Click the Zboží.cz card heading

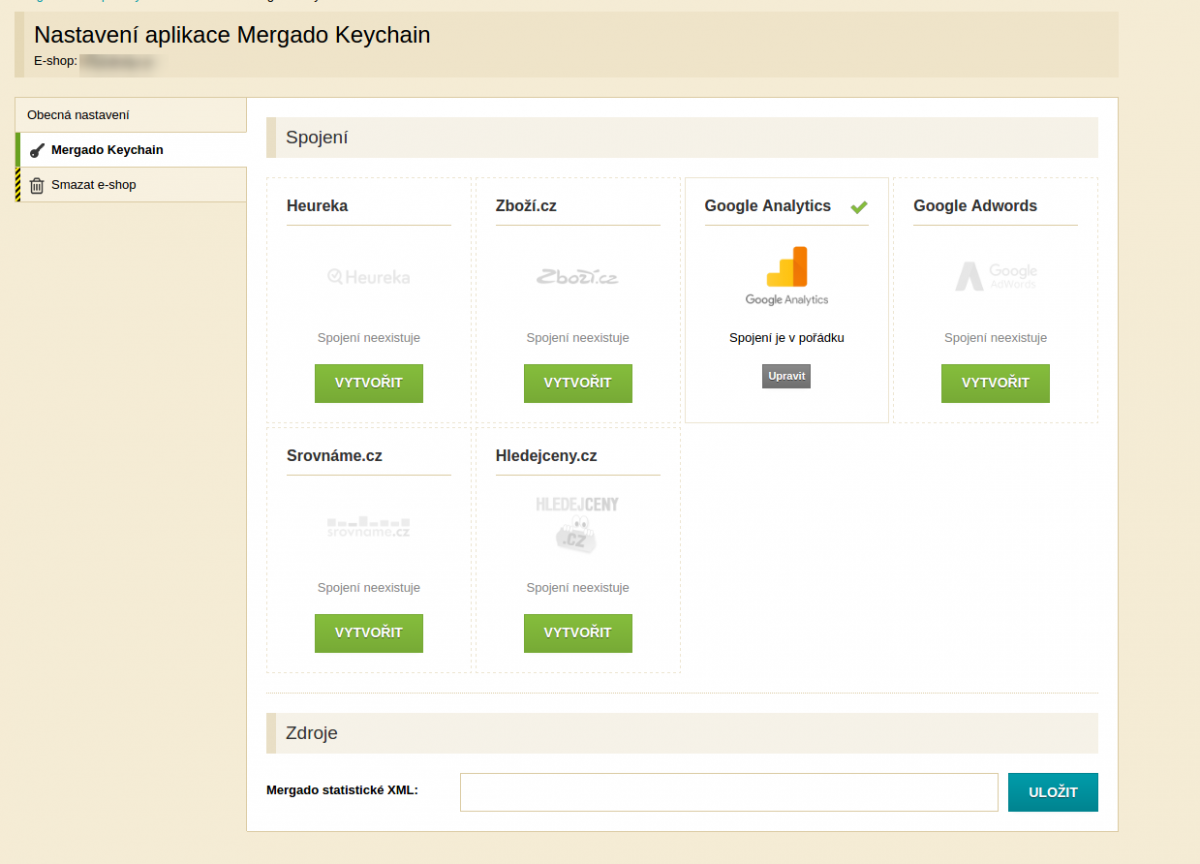tap(526, 206)
